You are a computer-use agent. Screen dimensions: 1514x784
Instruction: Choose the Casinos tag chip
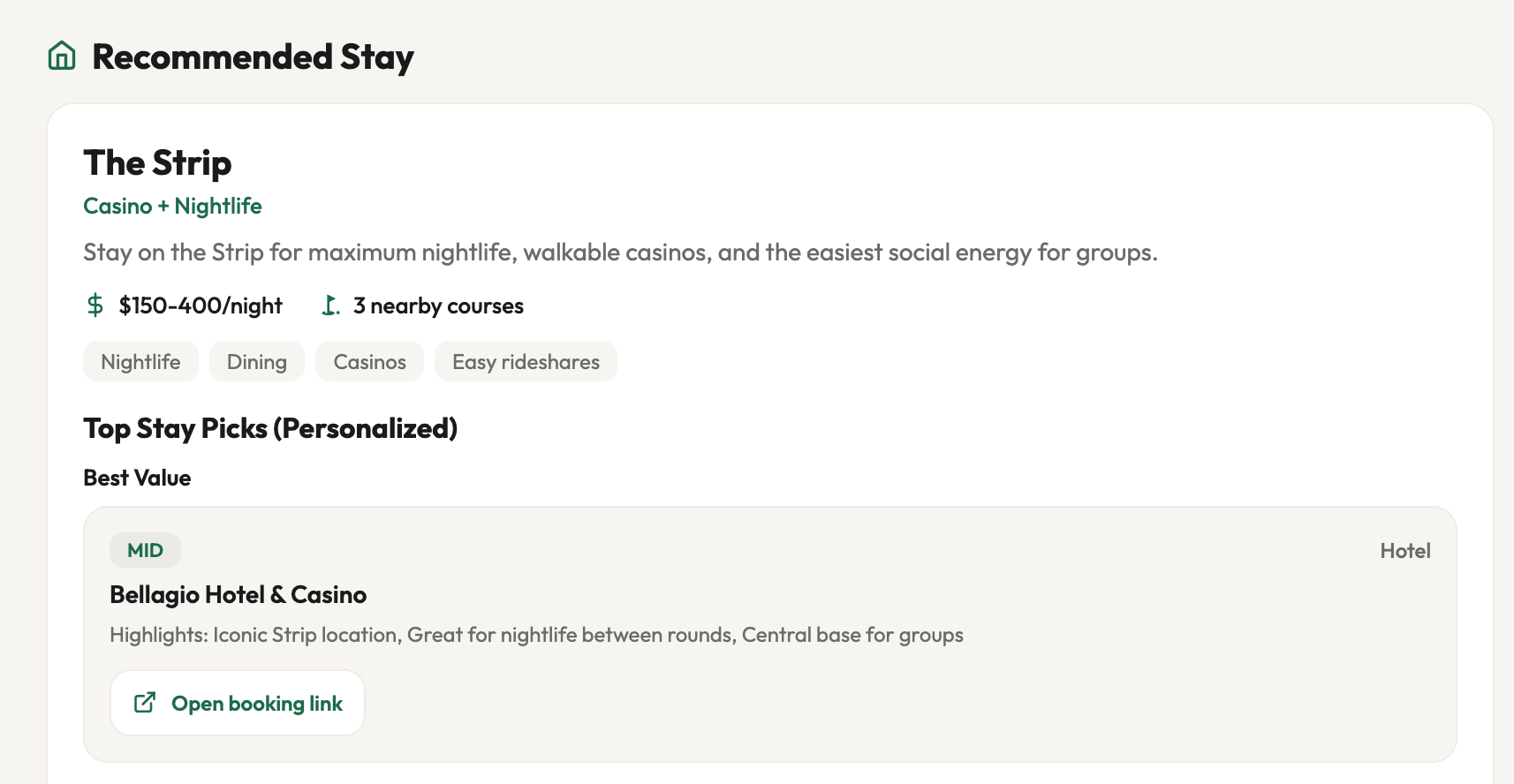(x=369, y=362)
